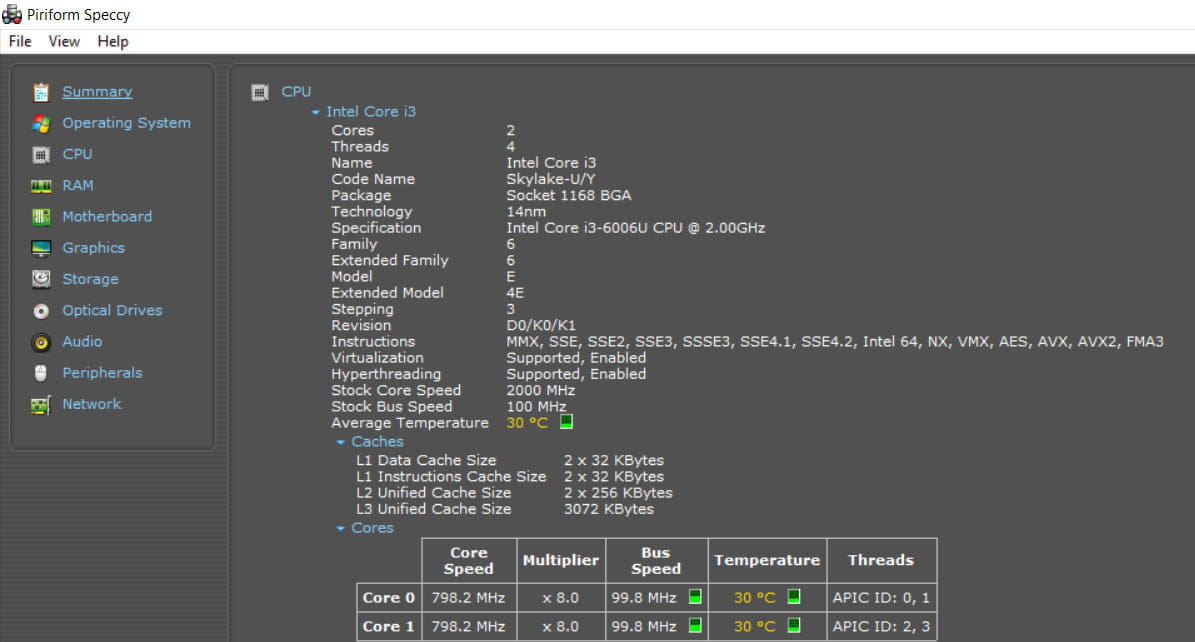Open the Network section link
This screenshot has height=642, width=1195.
[91, 404]
